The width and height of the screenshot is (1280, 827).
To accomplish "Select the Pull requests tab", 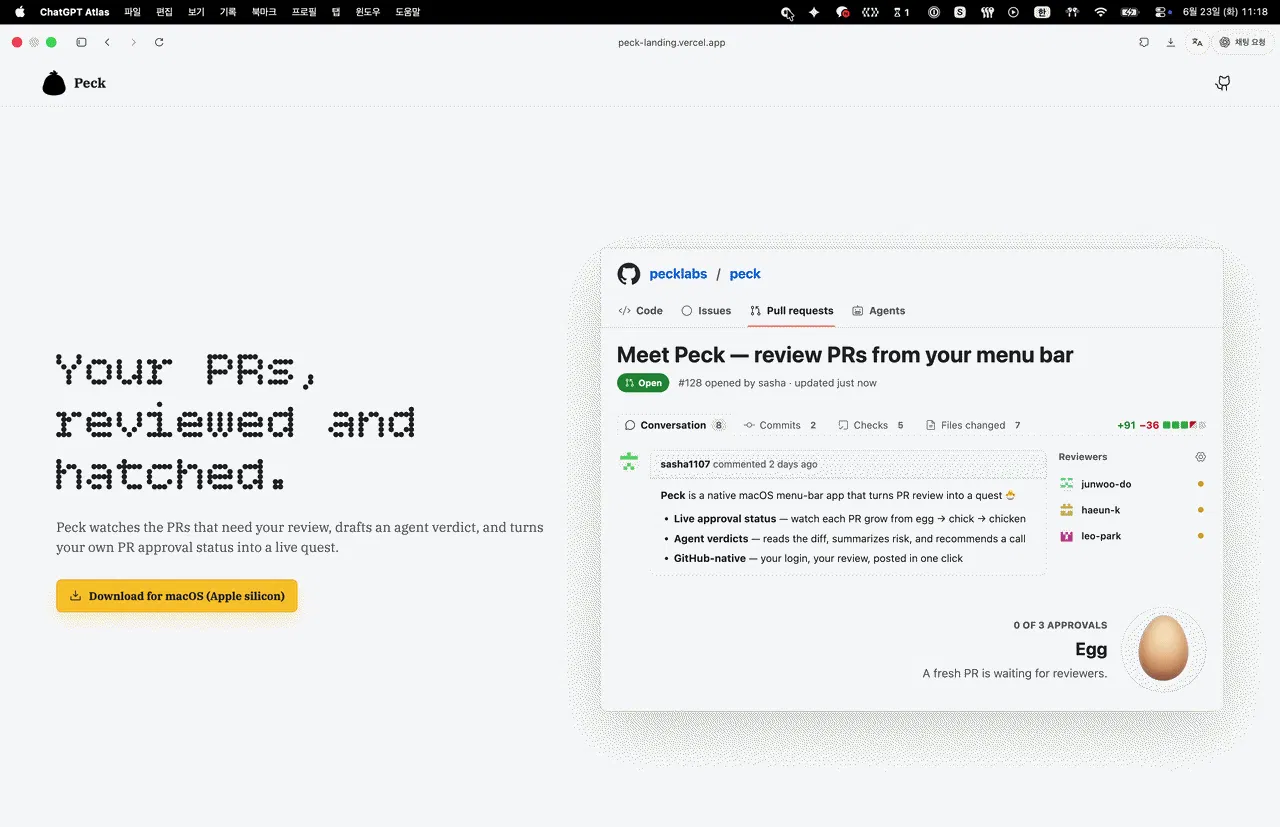I will click(791, 311).
